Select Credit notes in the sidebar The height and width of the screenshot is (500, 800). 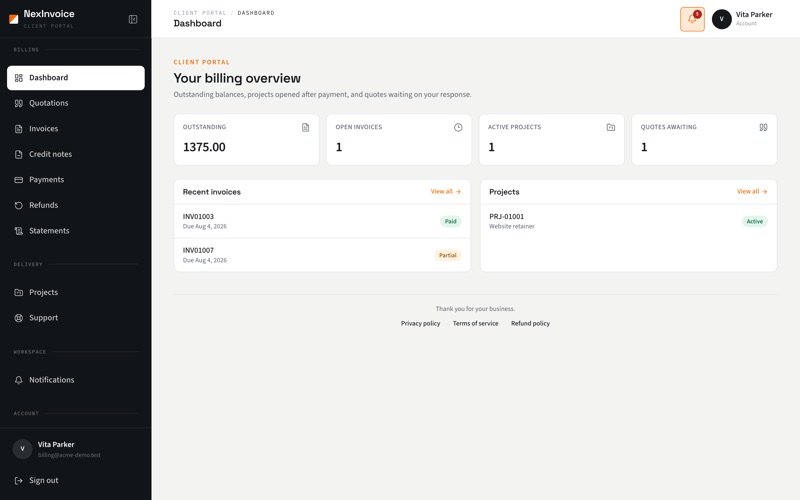(76, 155)
